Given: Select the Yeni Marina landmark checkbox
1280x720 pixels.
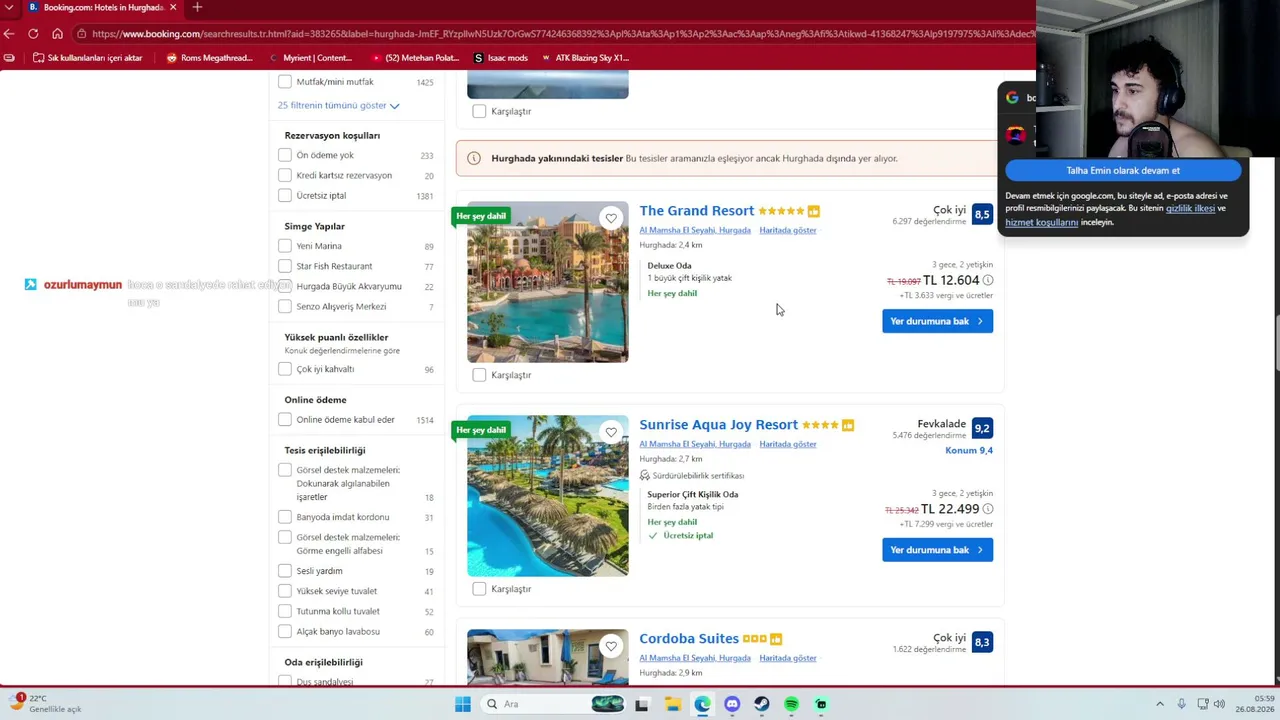Looking at the screenshot, I should [285, 246].
